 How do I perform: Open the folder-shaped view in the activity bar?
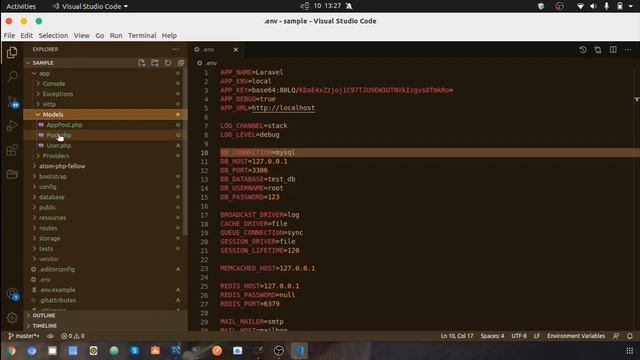pos(12,174)
